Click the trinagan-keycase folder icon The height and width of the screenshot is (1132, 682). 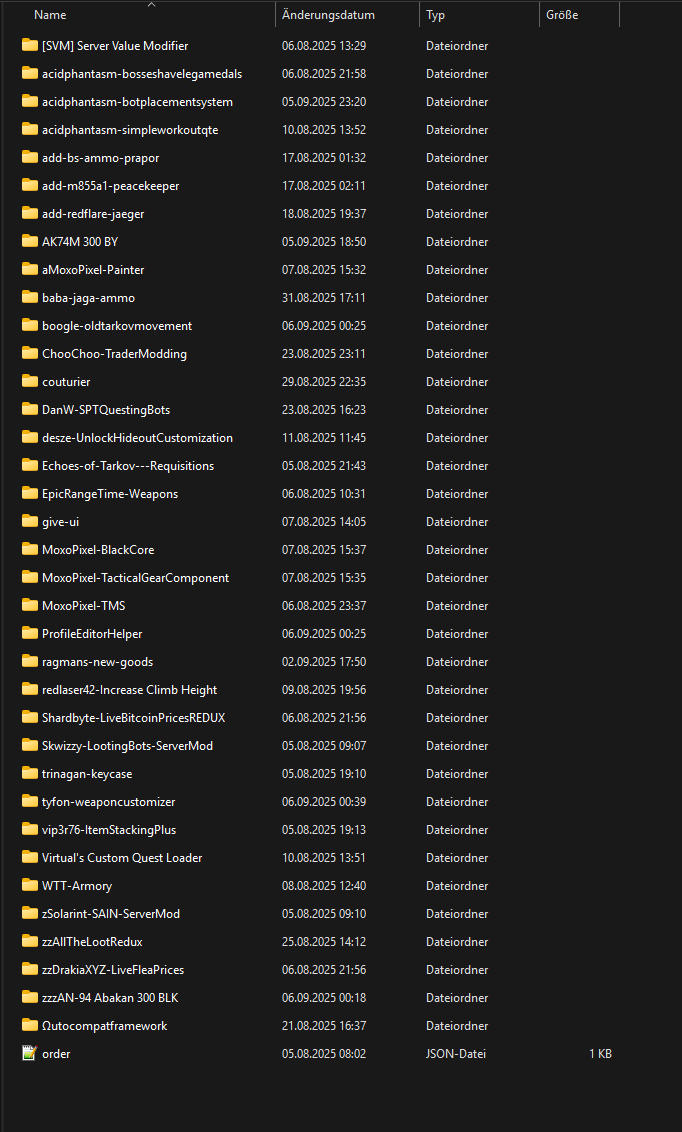coord(30,774)
